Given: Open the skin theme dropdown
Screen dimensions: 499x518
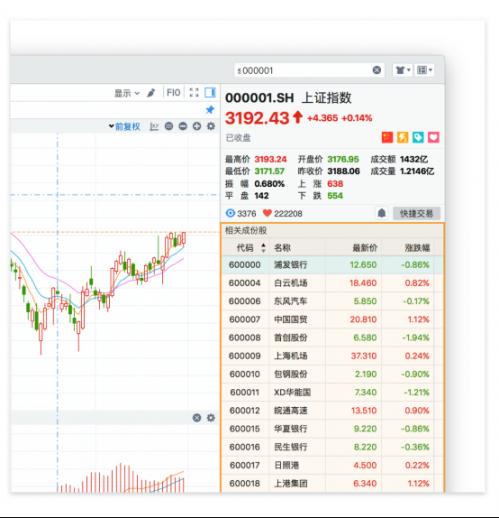Looking at the screenshot, I should pos(402,70).
